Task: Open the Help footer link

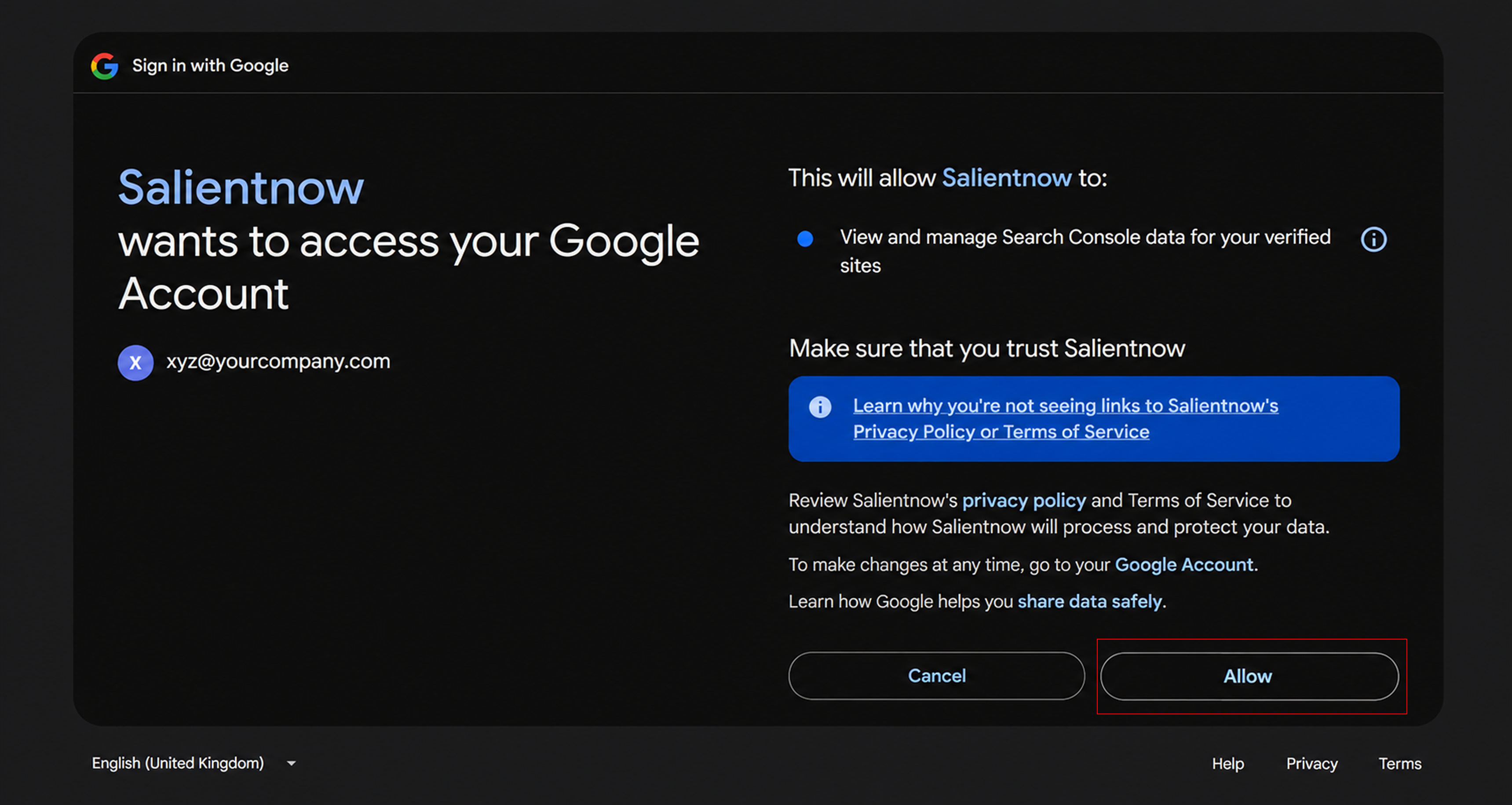Action: (x=1228, y=763)
